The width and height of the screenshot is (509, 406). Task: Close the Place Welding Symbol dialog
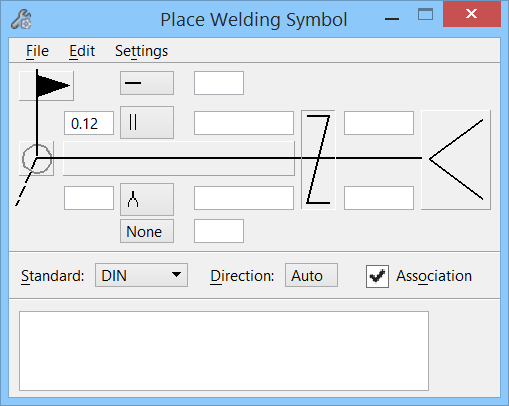click(472, 14)
